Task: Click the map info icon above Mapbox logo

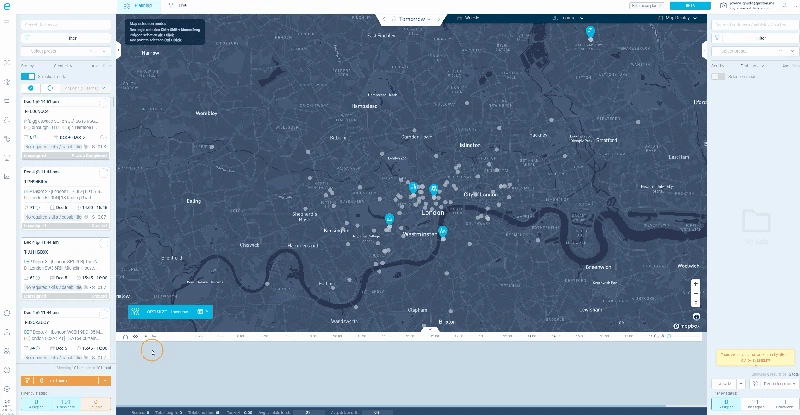Action: tap(696, 316)
